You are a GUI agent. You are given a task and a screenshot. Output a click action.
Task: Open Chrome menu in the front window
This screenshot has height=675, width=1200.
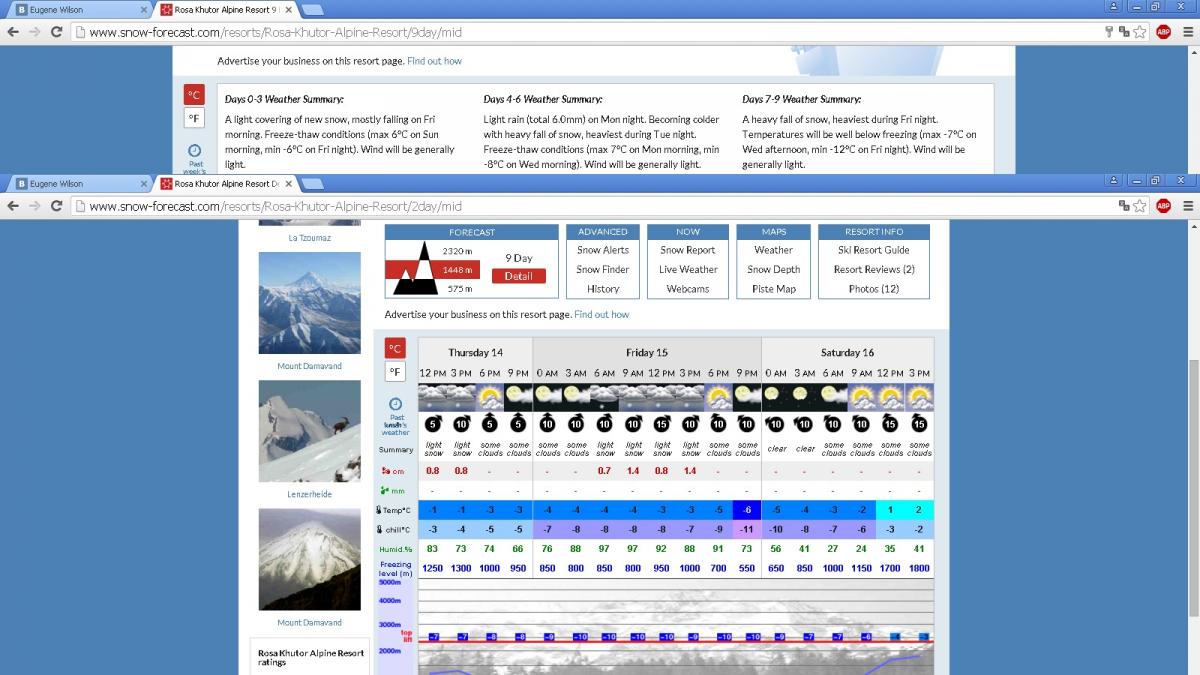[x=1187, y=206]
